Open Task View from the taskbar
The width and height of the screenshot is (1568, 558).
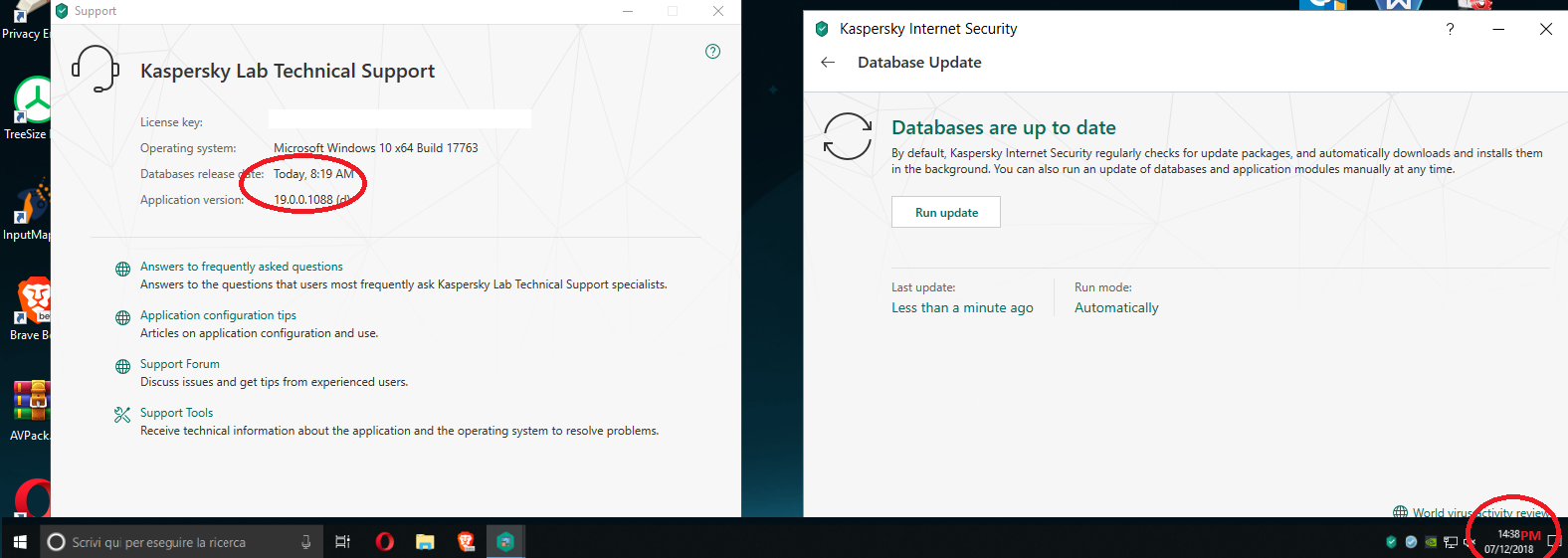(x=342, y=542)
